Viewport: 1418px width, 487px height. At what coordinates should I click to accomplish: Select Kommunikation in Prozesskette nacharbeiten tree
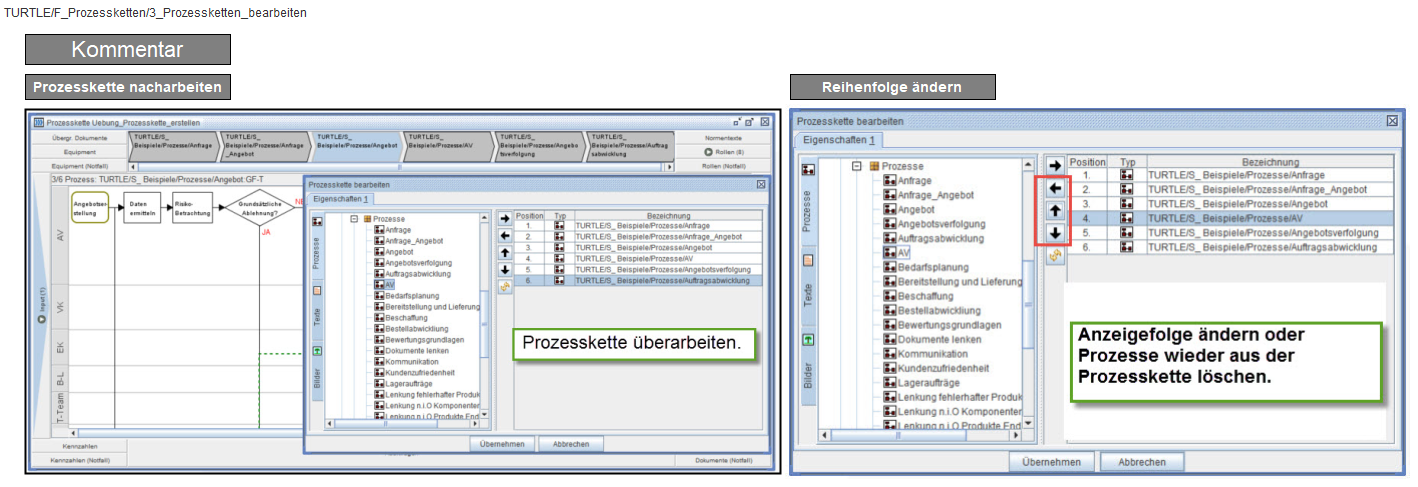(x=412, y=361)
